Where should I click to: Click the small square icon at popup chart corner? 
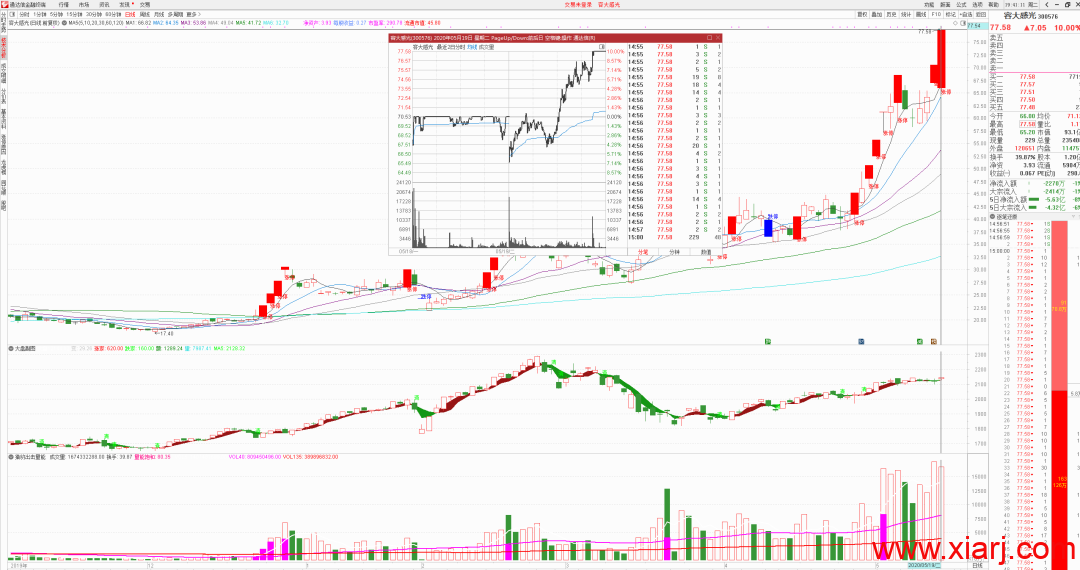[x=601, y=47]
